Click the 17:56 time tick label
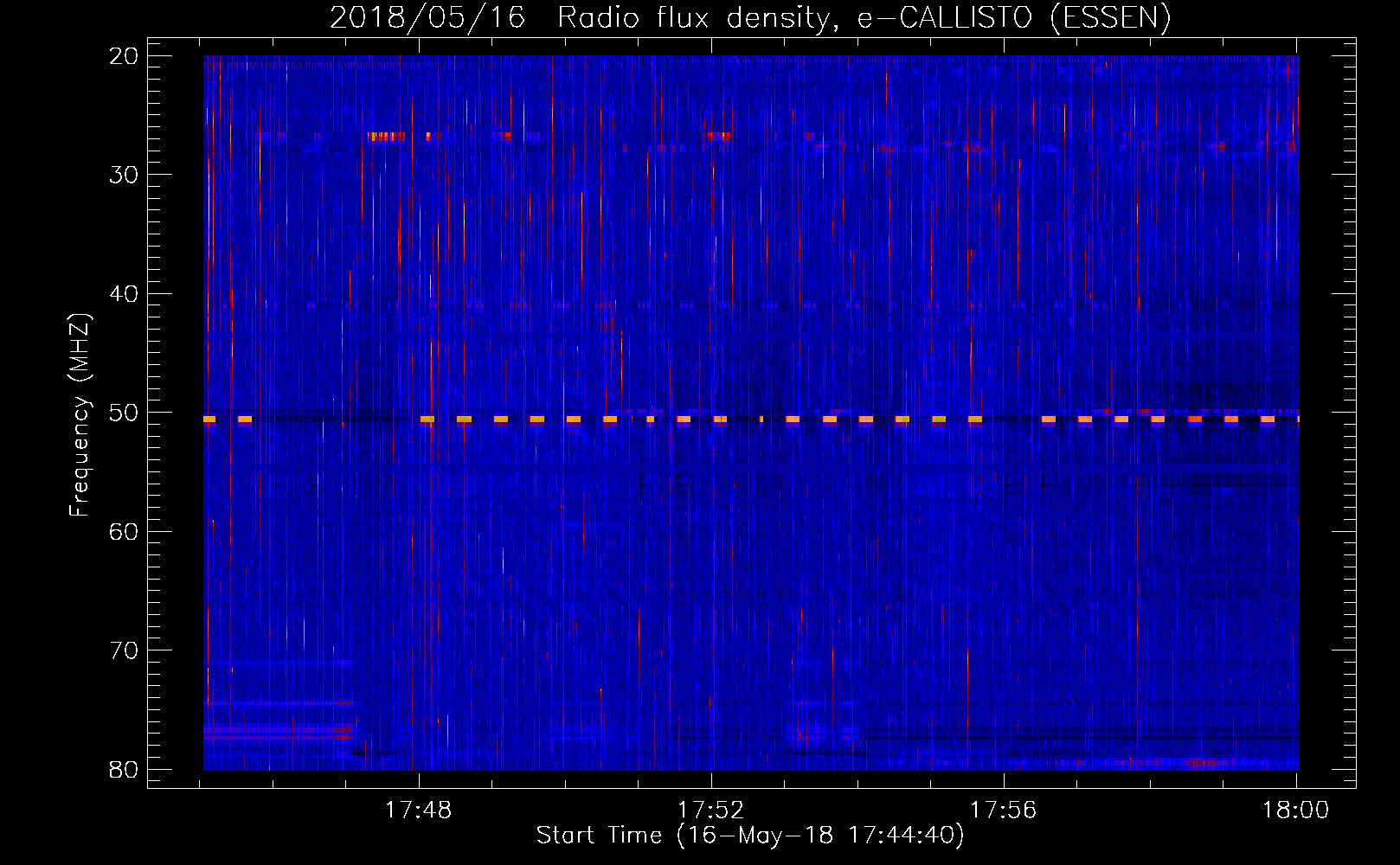 click(1004, 811)
